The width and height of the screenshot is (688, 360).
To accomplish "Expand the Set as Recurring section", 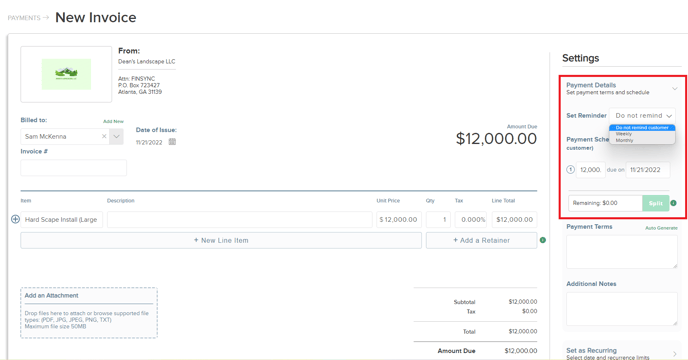I will click(x=674, y=353).
